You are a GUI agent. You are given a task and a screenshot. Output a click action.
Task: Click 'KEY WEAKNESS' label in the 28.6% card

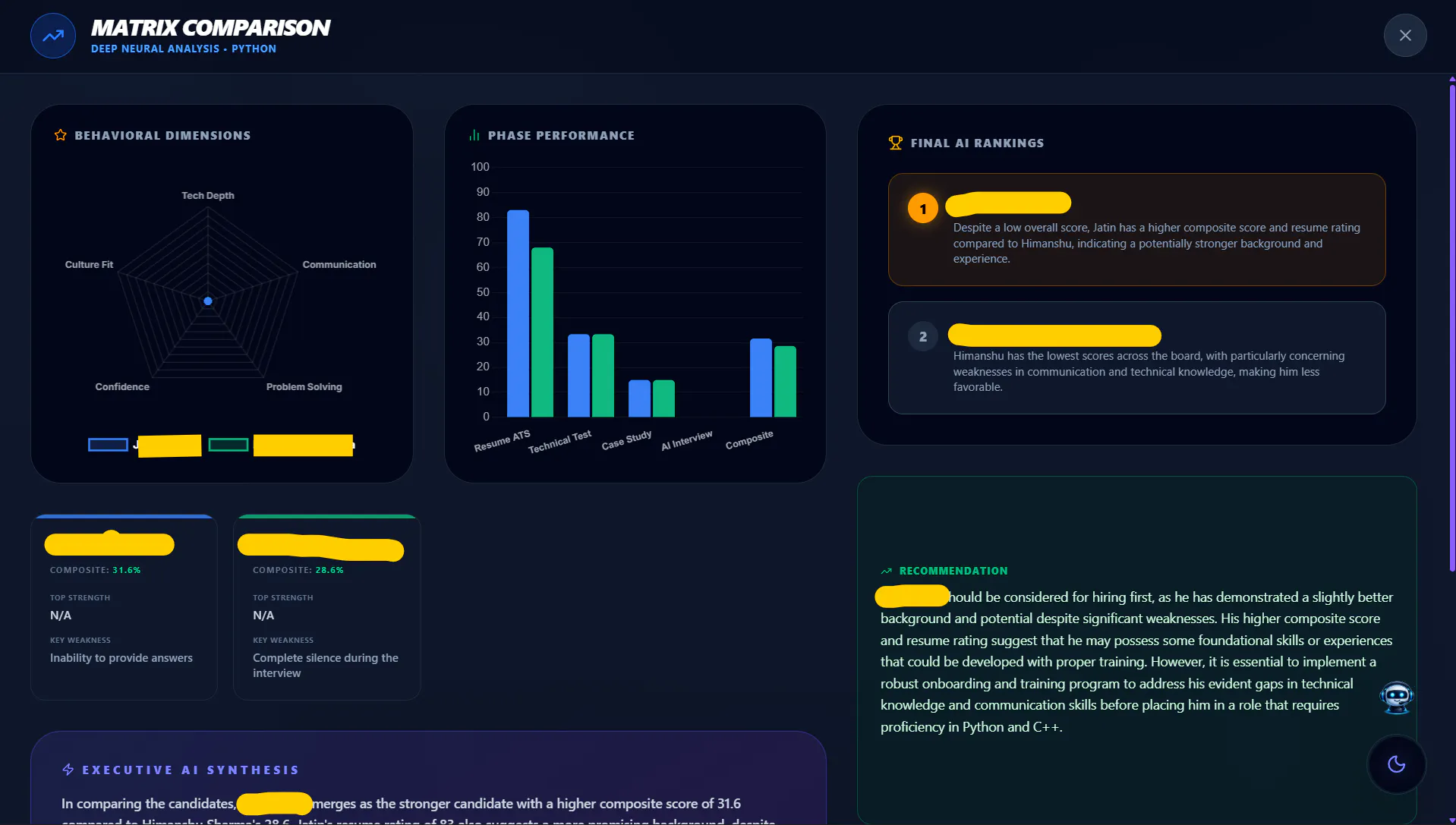283,641
